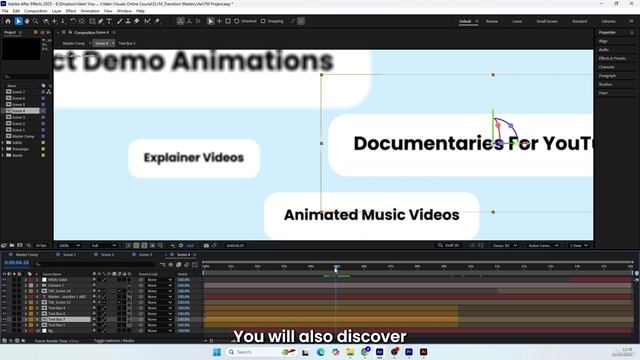Screen dimensions: 640x360
Task: Click Toggle Switches / Modes button
Action: (114, 340)
